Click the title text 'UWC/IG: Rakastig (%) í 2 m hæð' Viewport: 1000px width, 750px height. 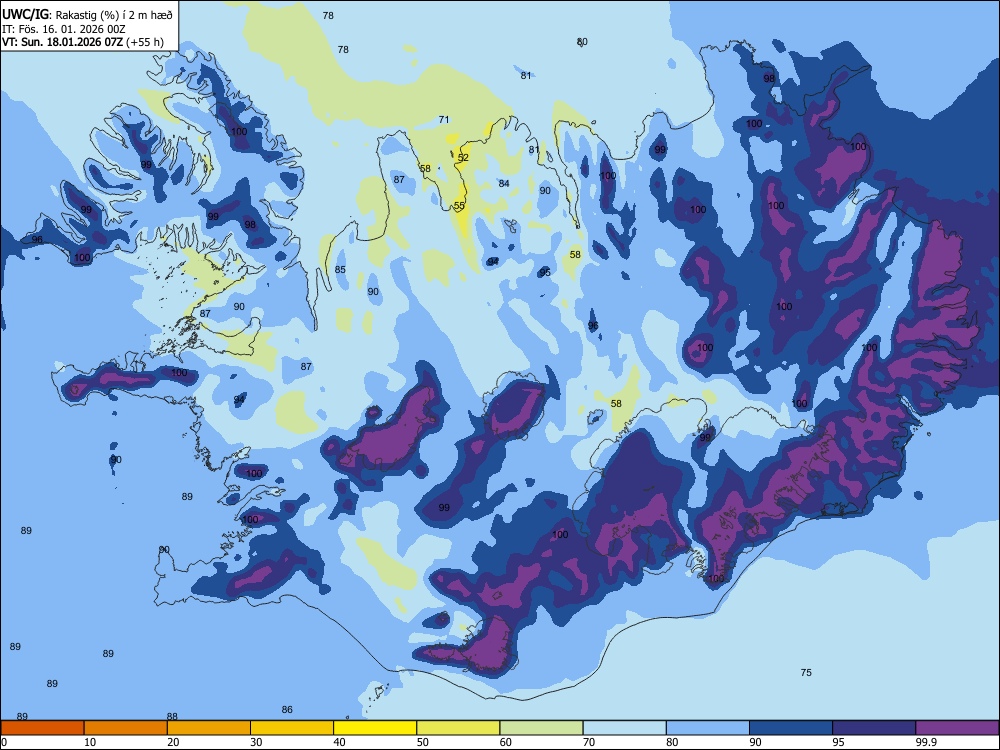[87, 15]
